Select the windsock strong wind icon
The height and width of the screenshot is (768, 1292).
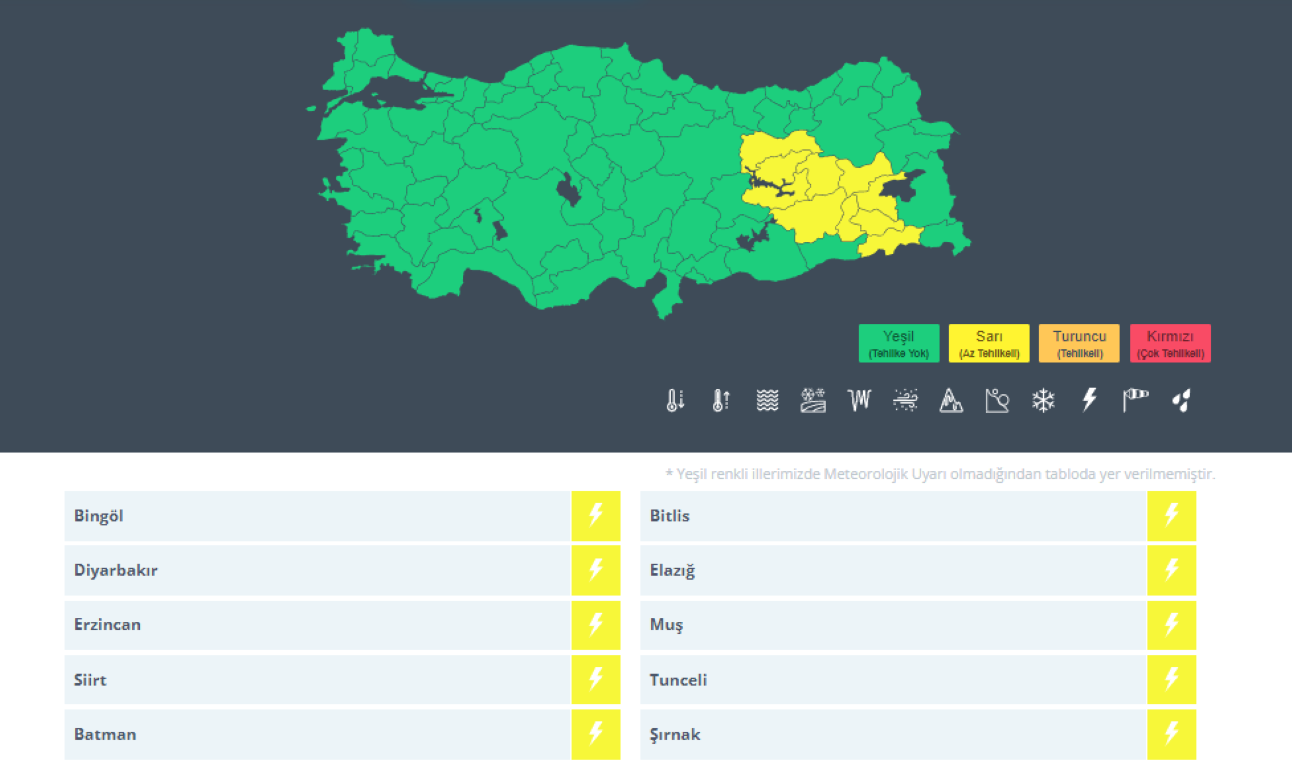pos(1135,401)
